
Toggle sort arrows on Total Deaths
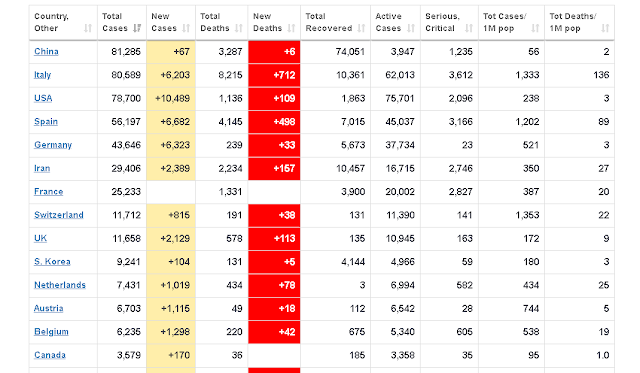click(239, 28)
